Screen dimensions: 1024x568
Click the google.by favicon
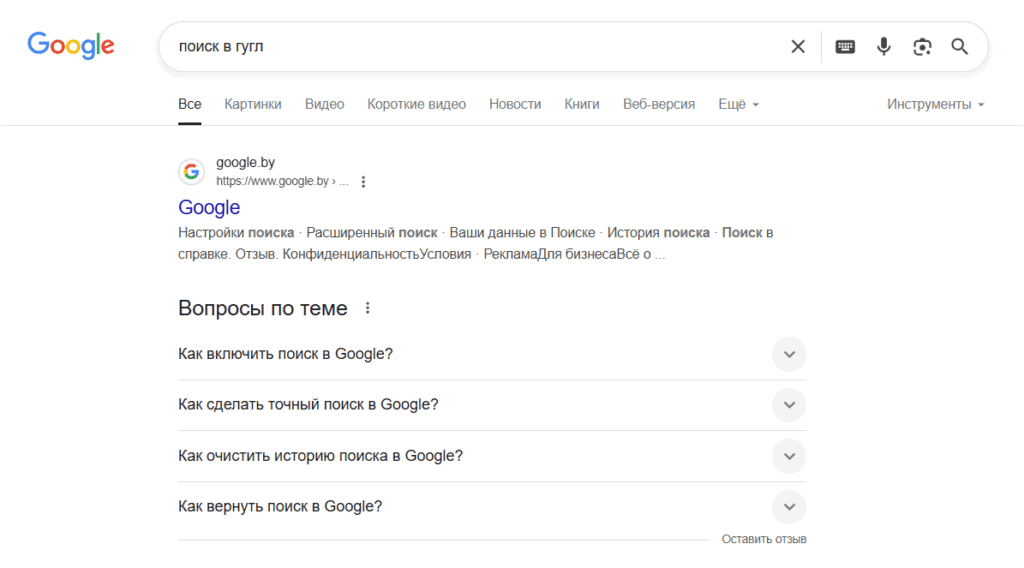point(191,172)
